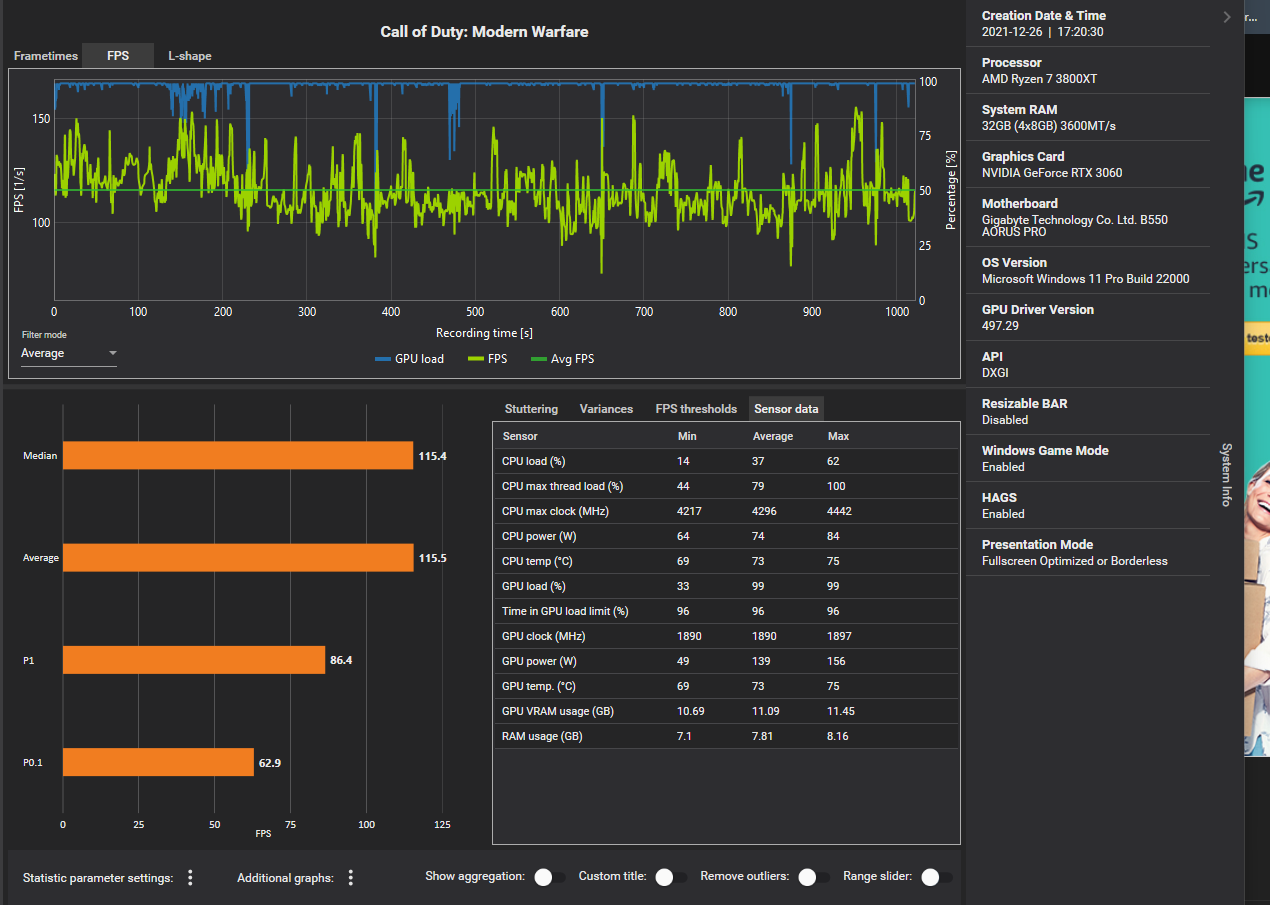1270x905 pixels.
Task: Click the Gigabyte B550 AORUS PRO motherboard entry
Action: 1075,226
